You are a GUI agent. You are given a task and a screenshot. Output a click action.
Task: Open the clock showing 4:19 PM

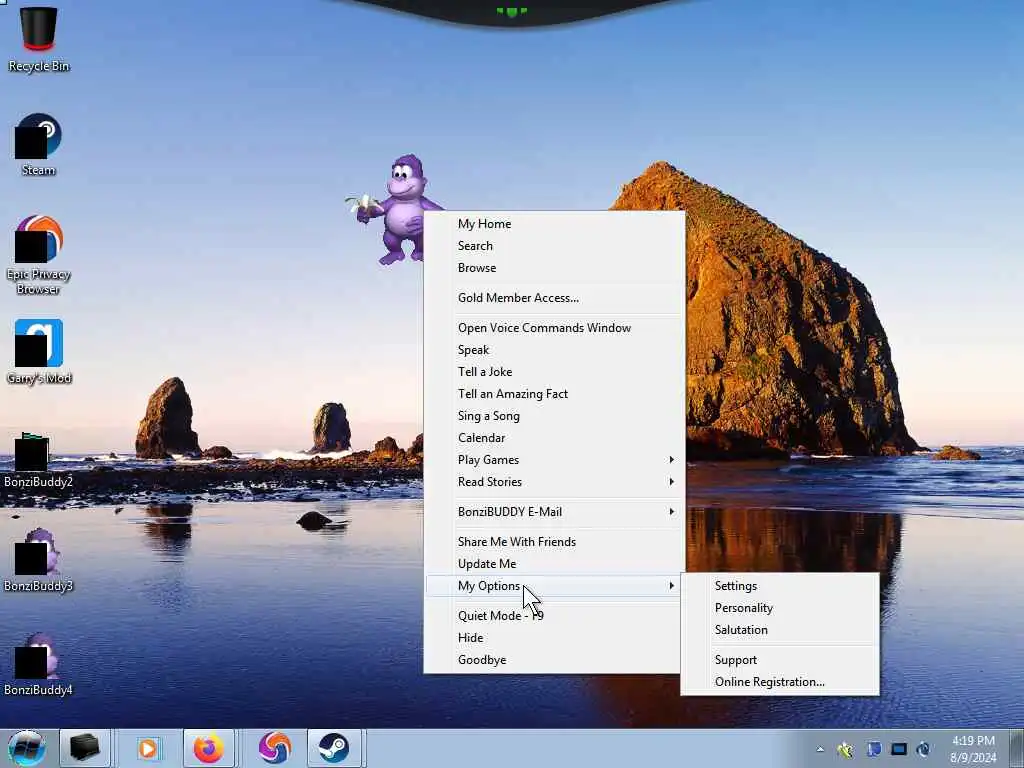[973, 749]
